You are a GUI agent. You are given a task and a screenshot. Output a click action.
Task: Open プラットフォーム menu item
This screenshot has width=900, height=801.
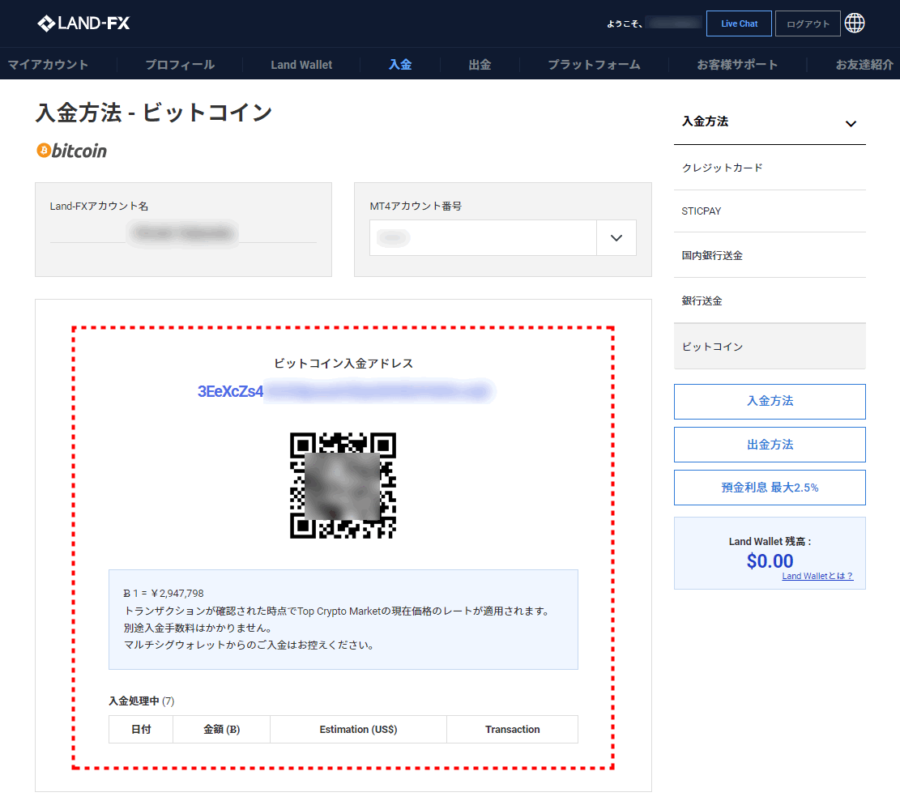coord(593,64)
